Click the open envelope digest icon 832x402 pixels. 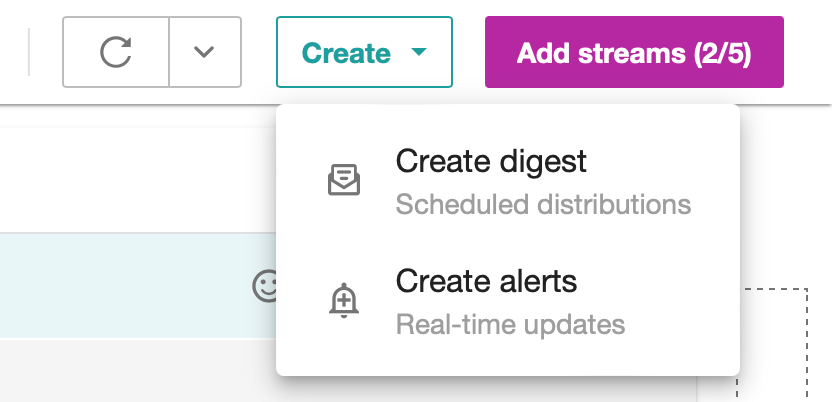[344, 180]
